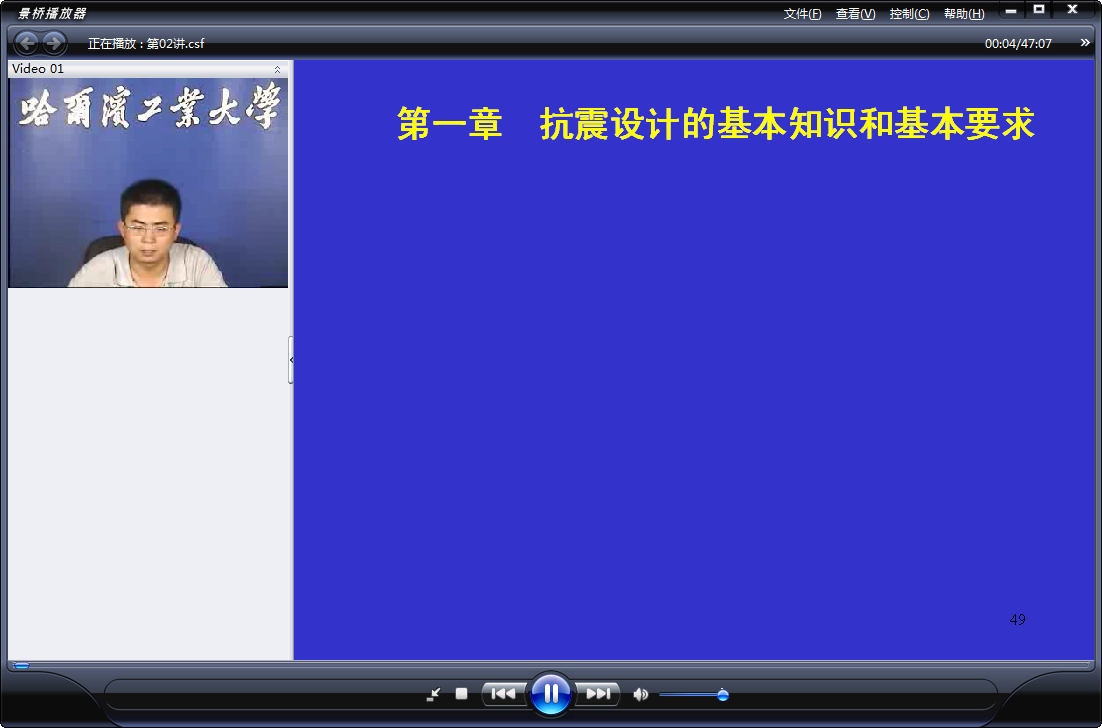Stop playback with the square button
Screen dimensions: 1102x728
[x=461, y=694]
